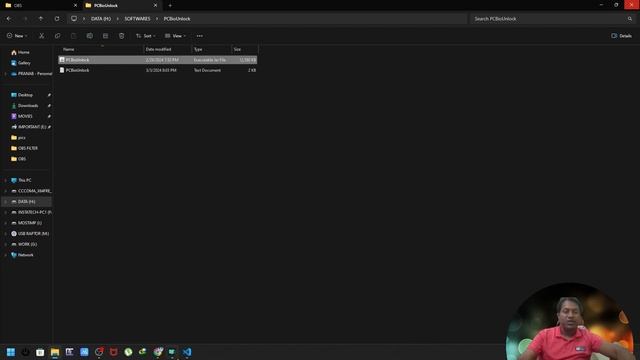Add a new Explorer tab
This screenshot has width=640, height=360.
point(170,5)
